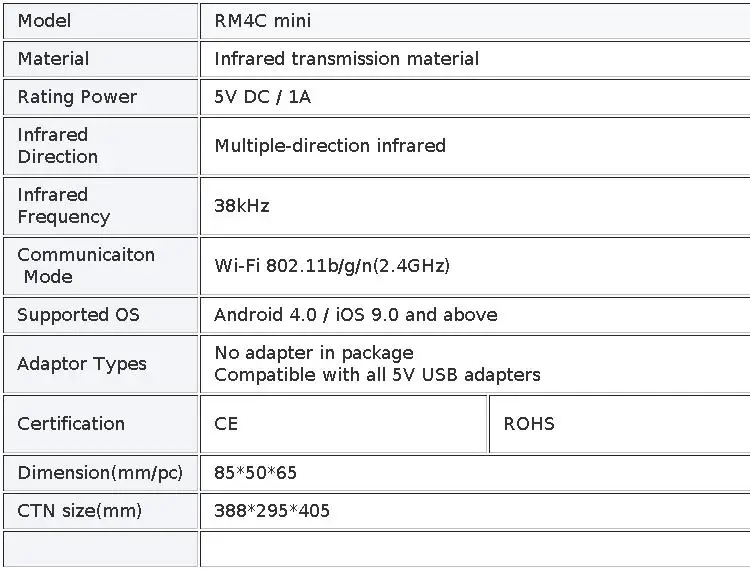Select the 388*295*405 CTN size value
Viewport: 750px width, 570px height.
click(272, 511)
